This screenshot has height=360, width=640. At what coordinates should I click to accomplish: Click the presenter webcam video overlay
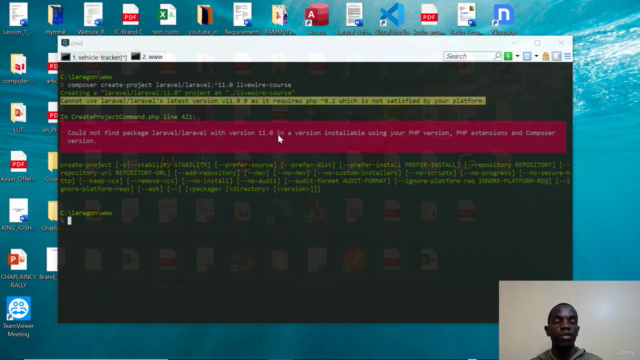coord(569,320)
